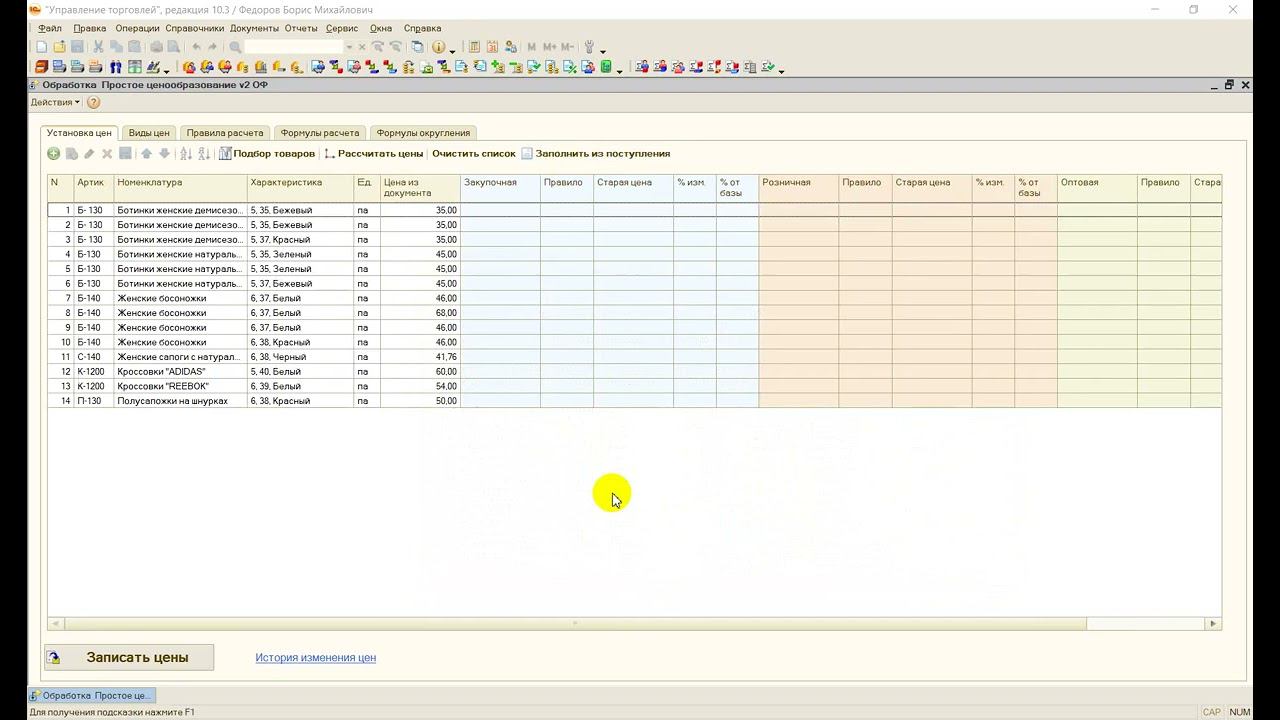Open the search field dropdown arrow

coord(349,47)
